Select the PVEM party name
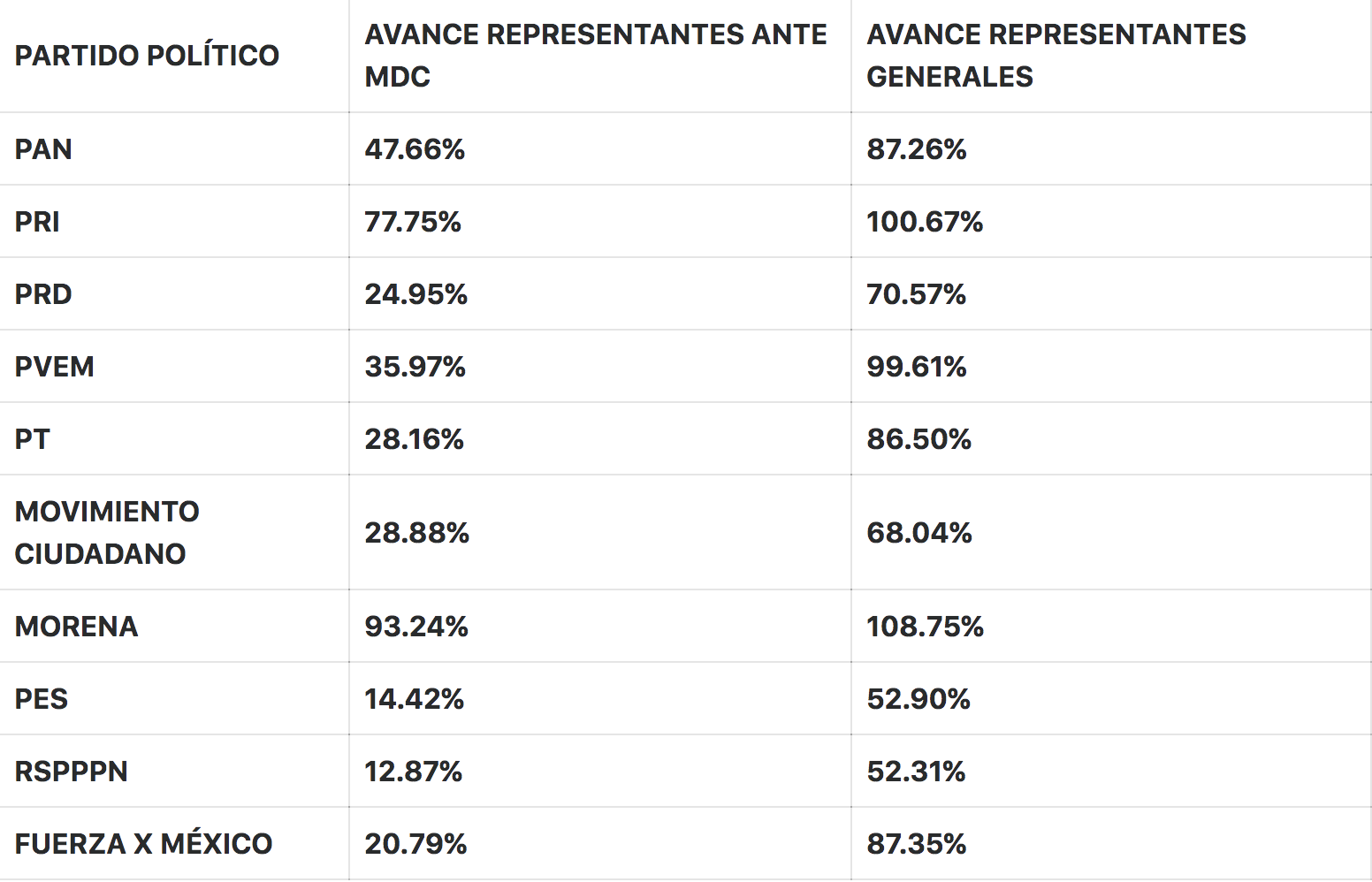The image size is (1372, 882). (54, 367)
